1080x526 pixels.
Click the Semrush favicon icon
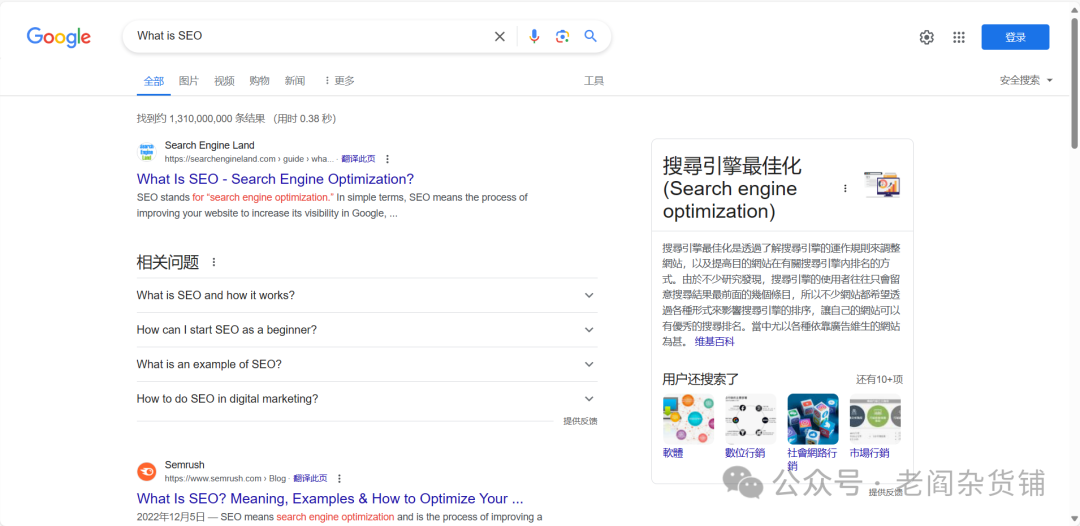point(147,471)
